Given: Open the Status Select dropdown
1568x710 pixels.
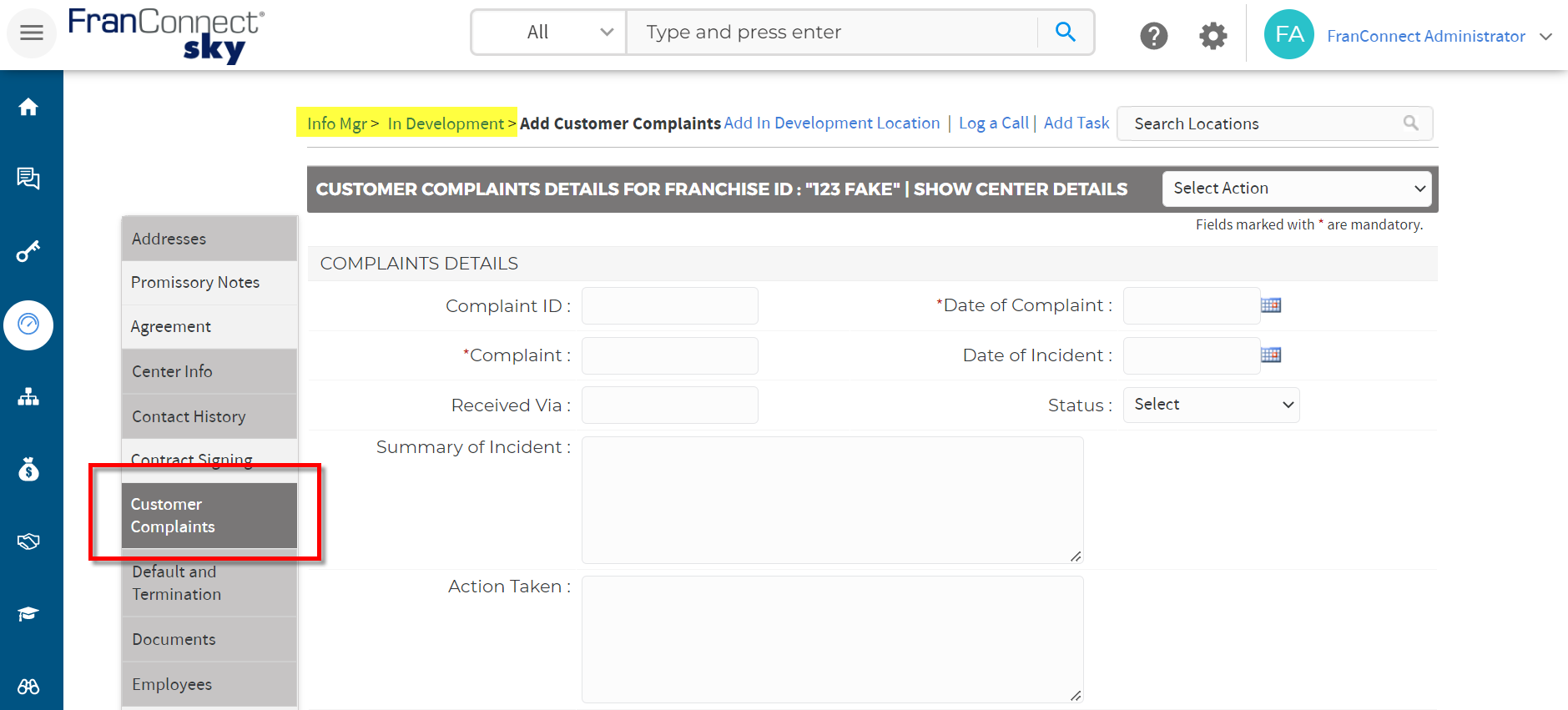Looking at the screenshot, I should pyautogui.click(x=1211, y=405).
